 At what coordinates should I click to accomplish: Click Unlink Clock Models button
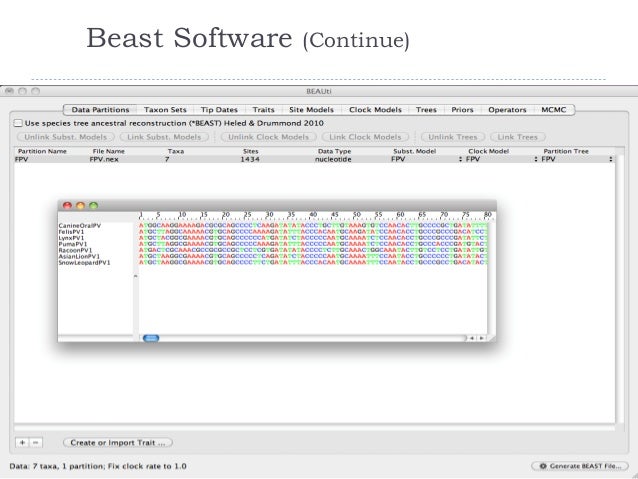(269, 137)
